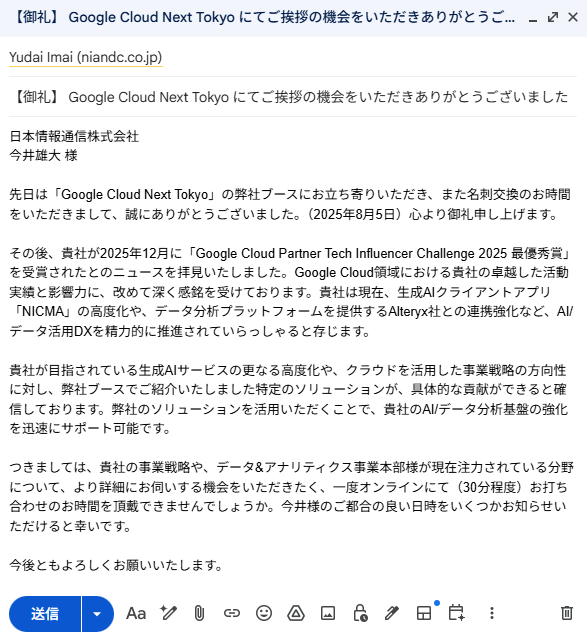Screen dimensions: 587x636
Task: Open the emoji picker smiley icon
Action: pos(264,613)
